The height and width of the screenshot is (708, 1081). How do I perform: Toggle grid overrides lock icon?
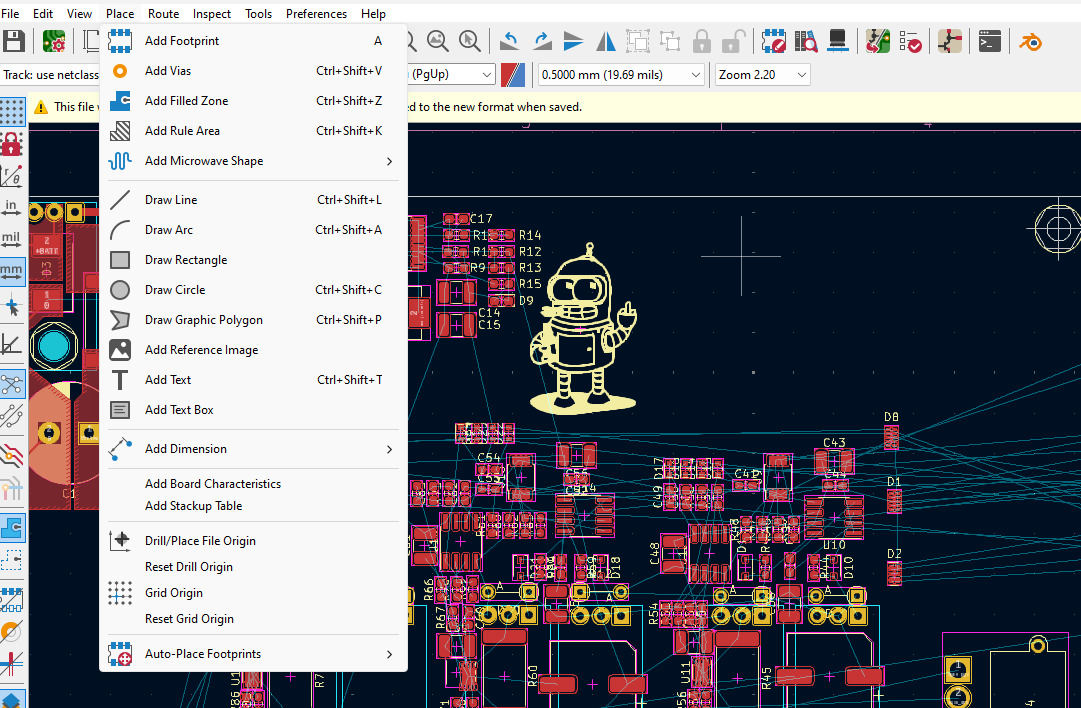coord(12,144)
